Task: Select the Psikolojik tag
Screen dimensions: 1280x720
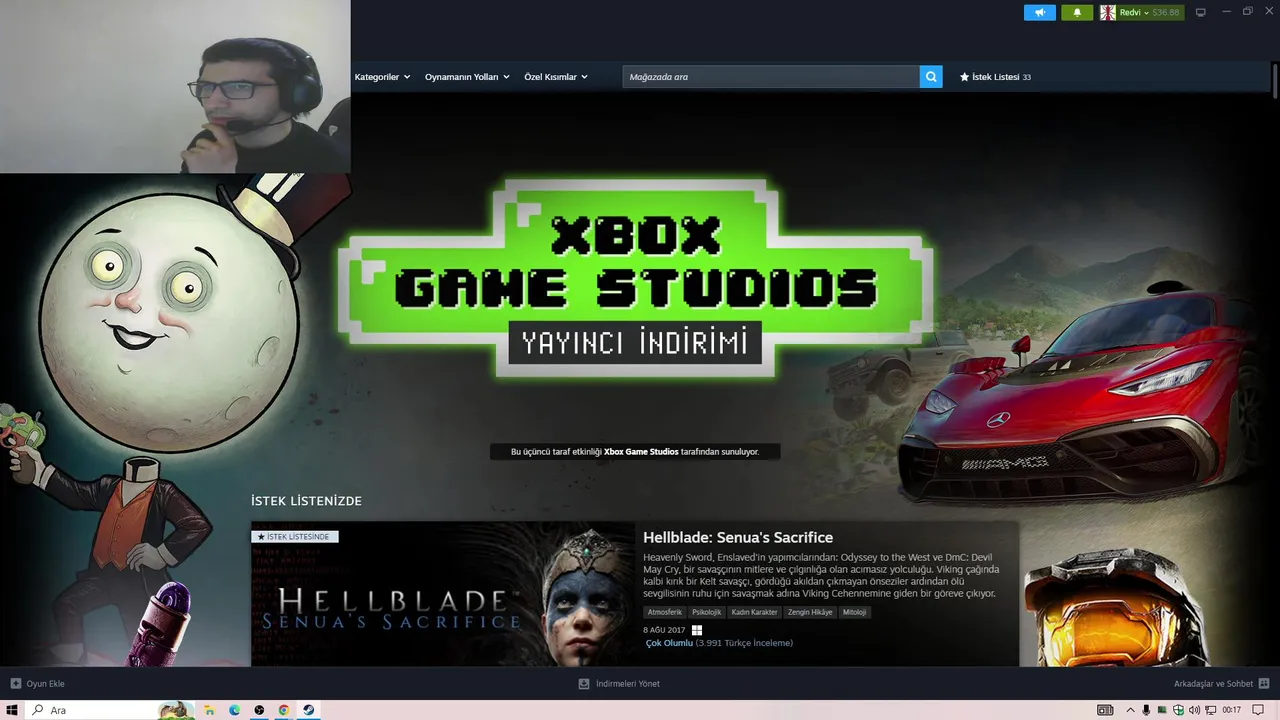Action: [x=706, y=612]
